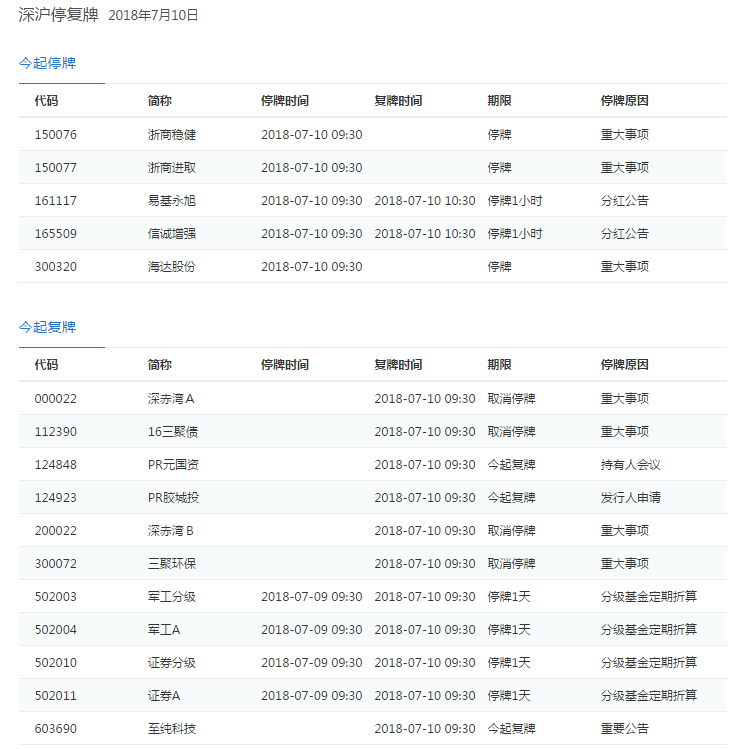748x749 pixels.
Task: Switch to the 今起停牌 tab
Action: coord(47,63)
